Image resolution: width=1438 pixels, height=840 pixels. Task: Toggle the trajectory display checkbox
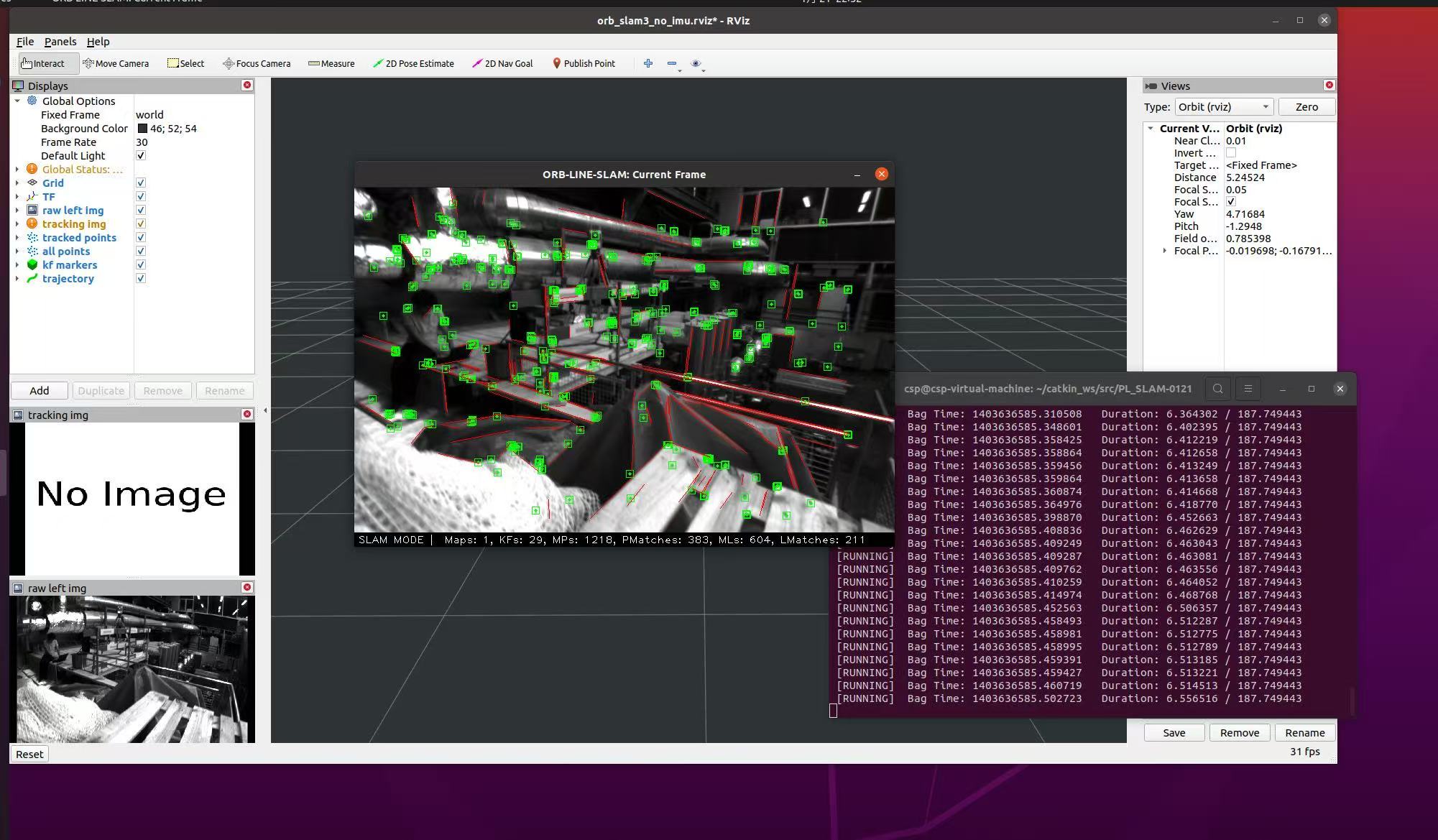click(141, 279)
